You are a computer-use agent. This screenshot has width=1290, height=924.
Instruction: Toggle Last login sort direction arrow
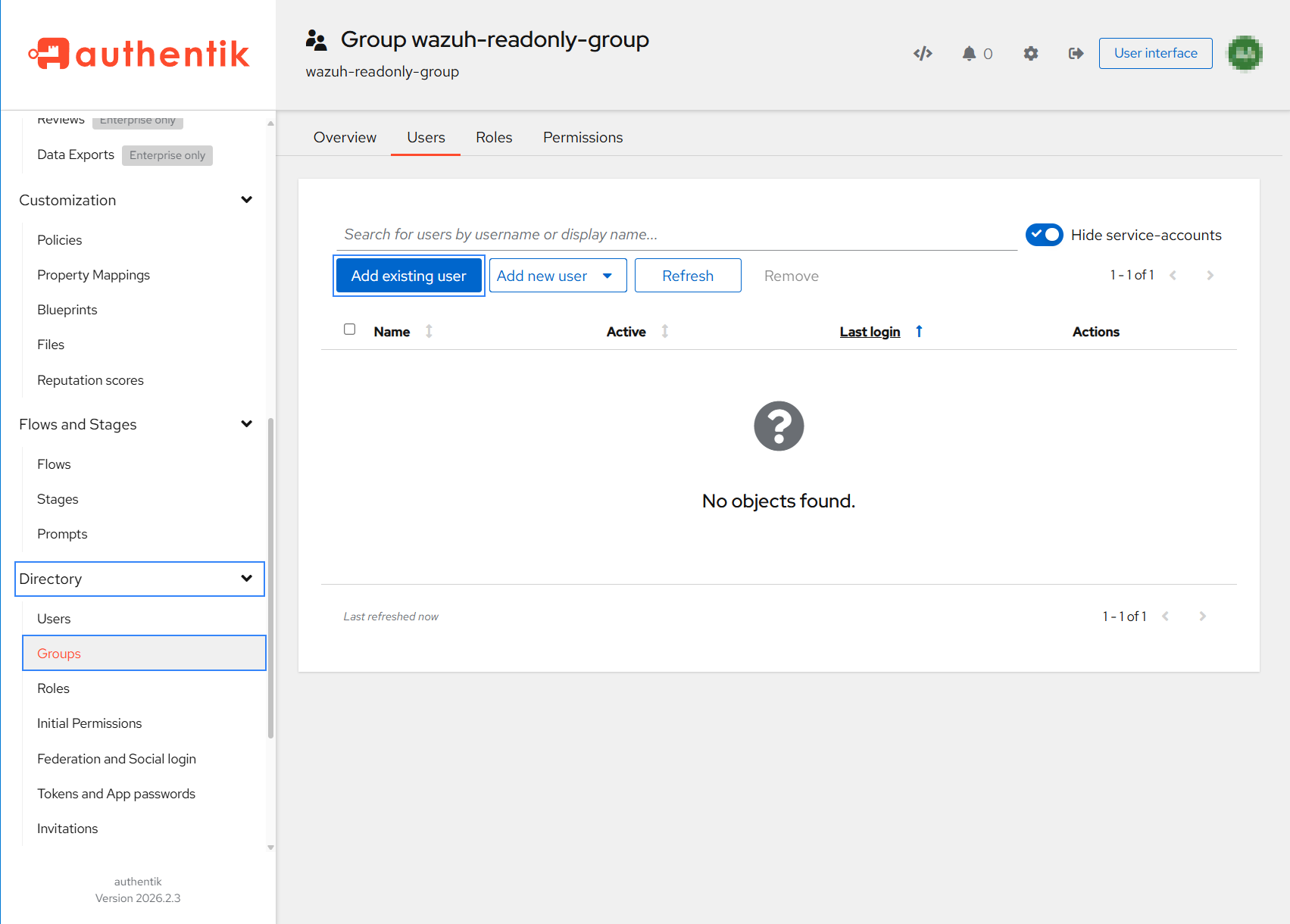tap(919, 331)
